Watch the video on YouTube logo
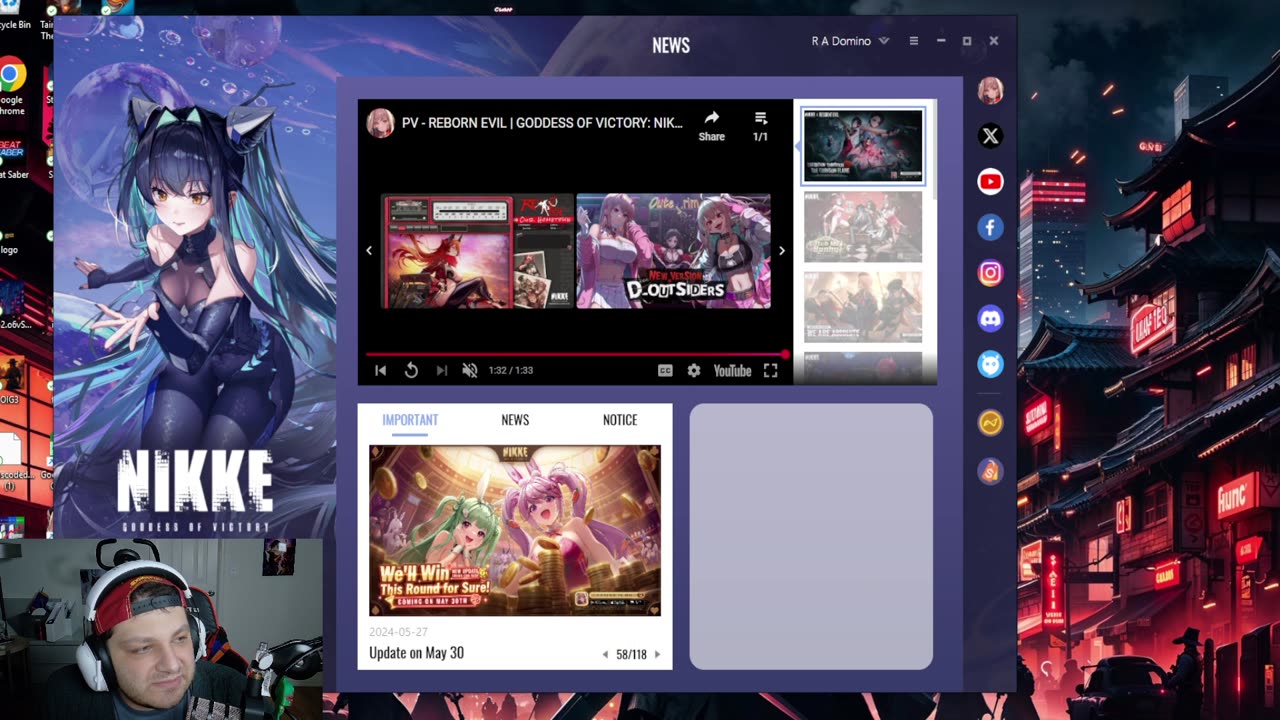1280x720 pixels. pyautogui.click(x=732, y=371)
